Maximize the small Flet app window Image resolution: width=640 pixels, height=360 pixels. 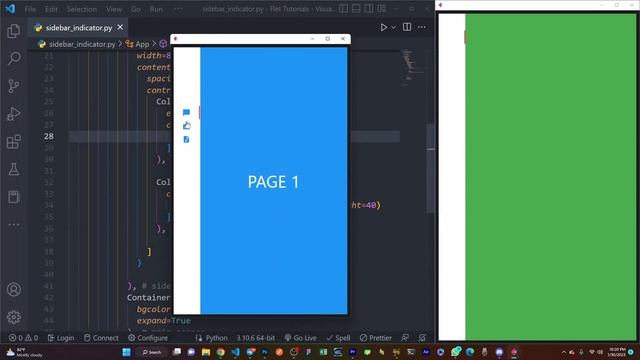(327, 38)
